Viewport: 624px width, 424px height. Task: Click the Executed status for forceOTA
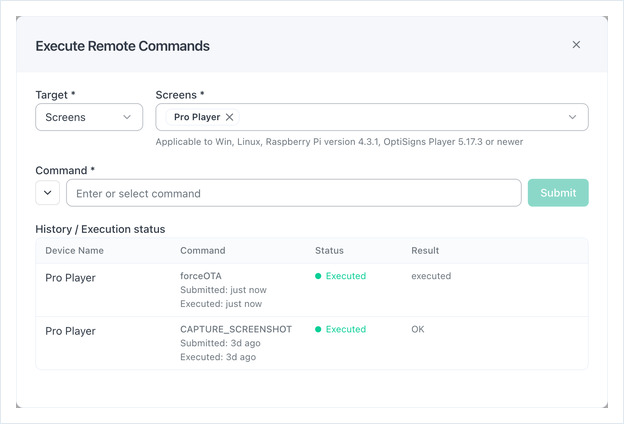(x=346, y=276)
